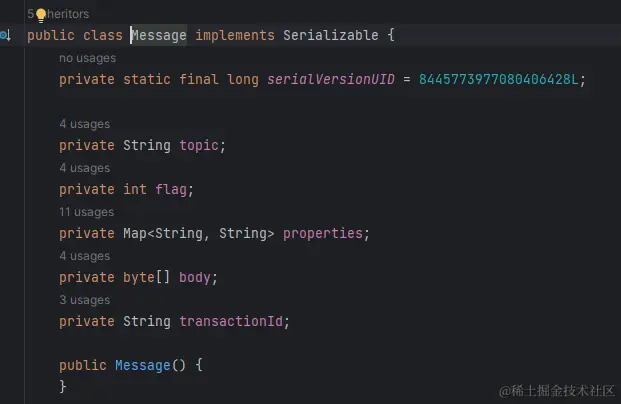This screenshot has height=404, width=621.
Task: Show the '11 usages' hint for properties
Action: (87, 212)
